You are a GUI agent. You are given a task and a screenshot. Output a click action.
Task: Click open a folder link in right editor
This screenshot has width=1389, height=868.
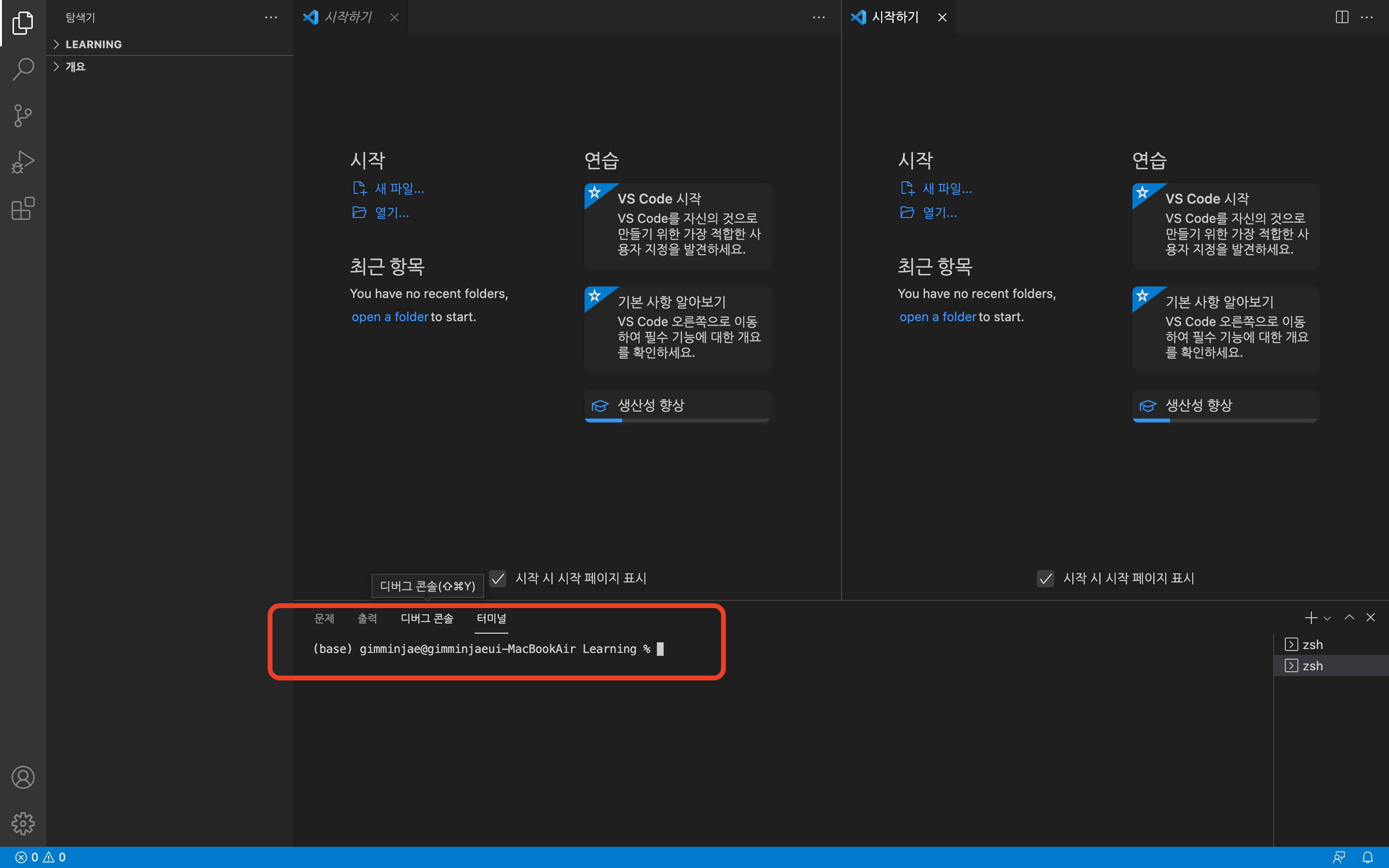[937, 317]
